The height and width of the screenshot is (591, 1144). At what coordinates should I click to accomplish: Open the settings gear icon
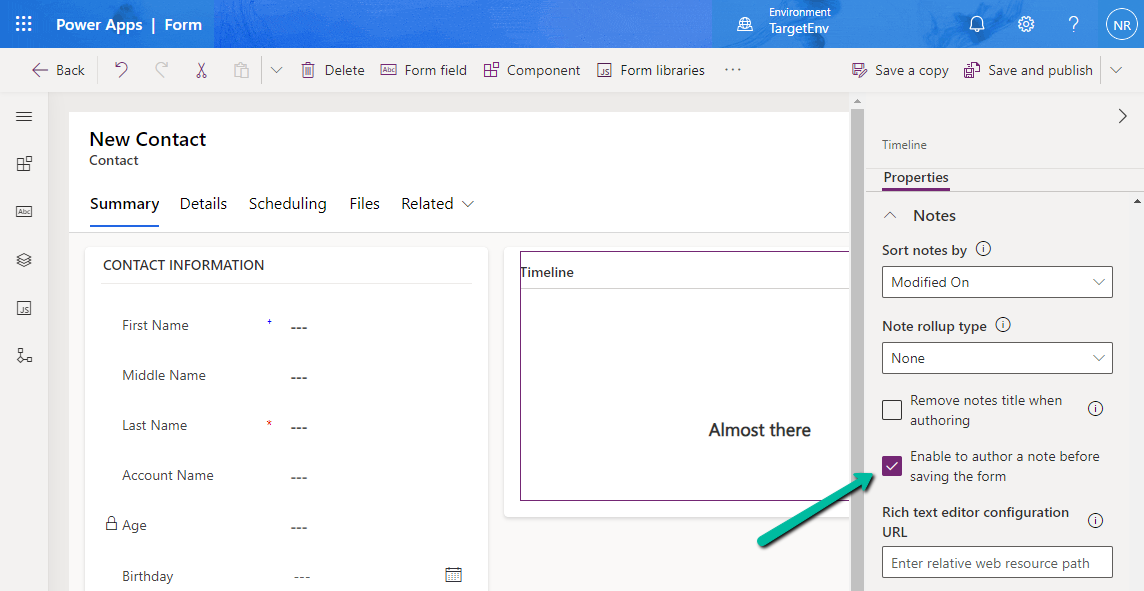[1026, 24]
